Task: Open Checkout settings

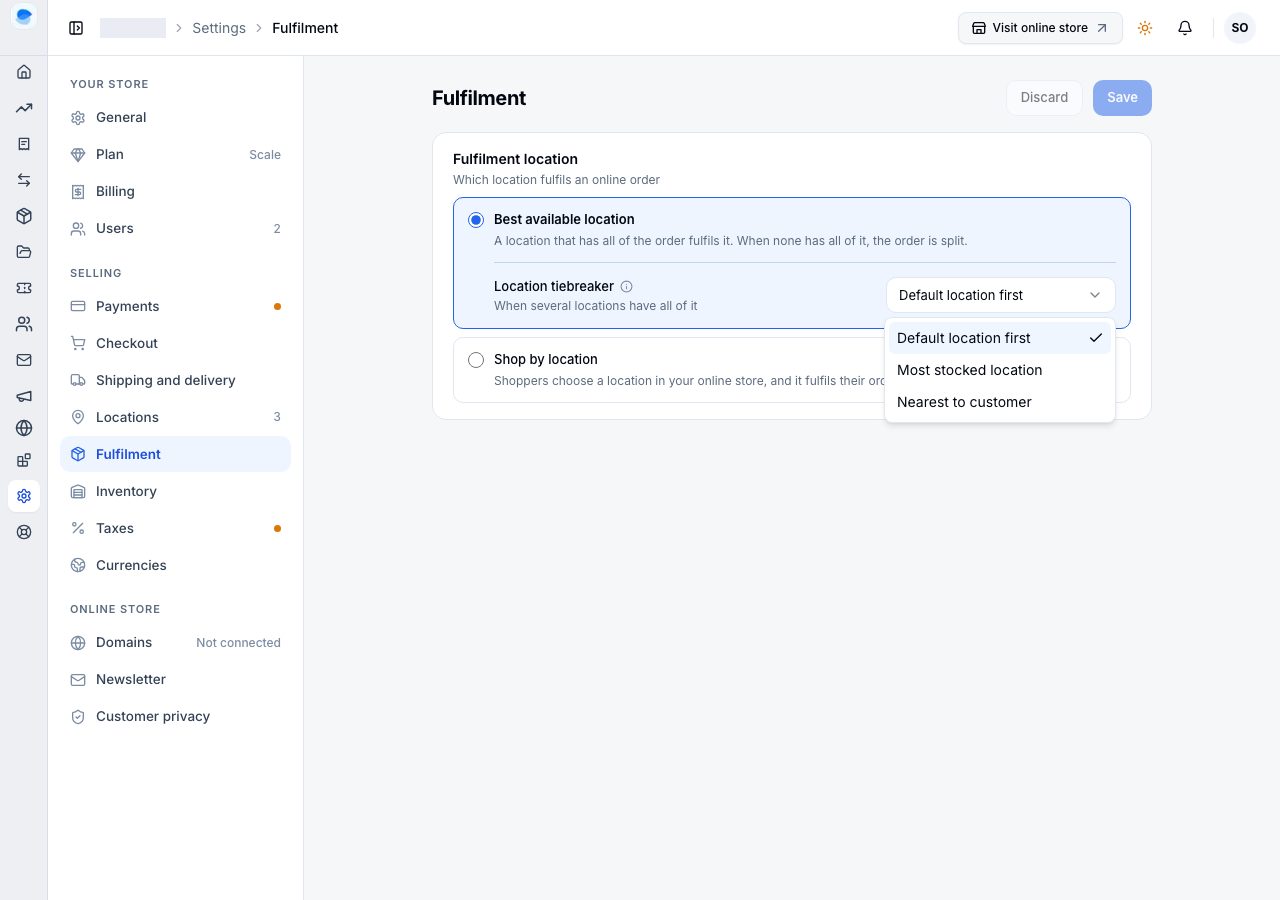Action: click(x=175, y=343)
